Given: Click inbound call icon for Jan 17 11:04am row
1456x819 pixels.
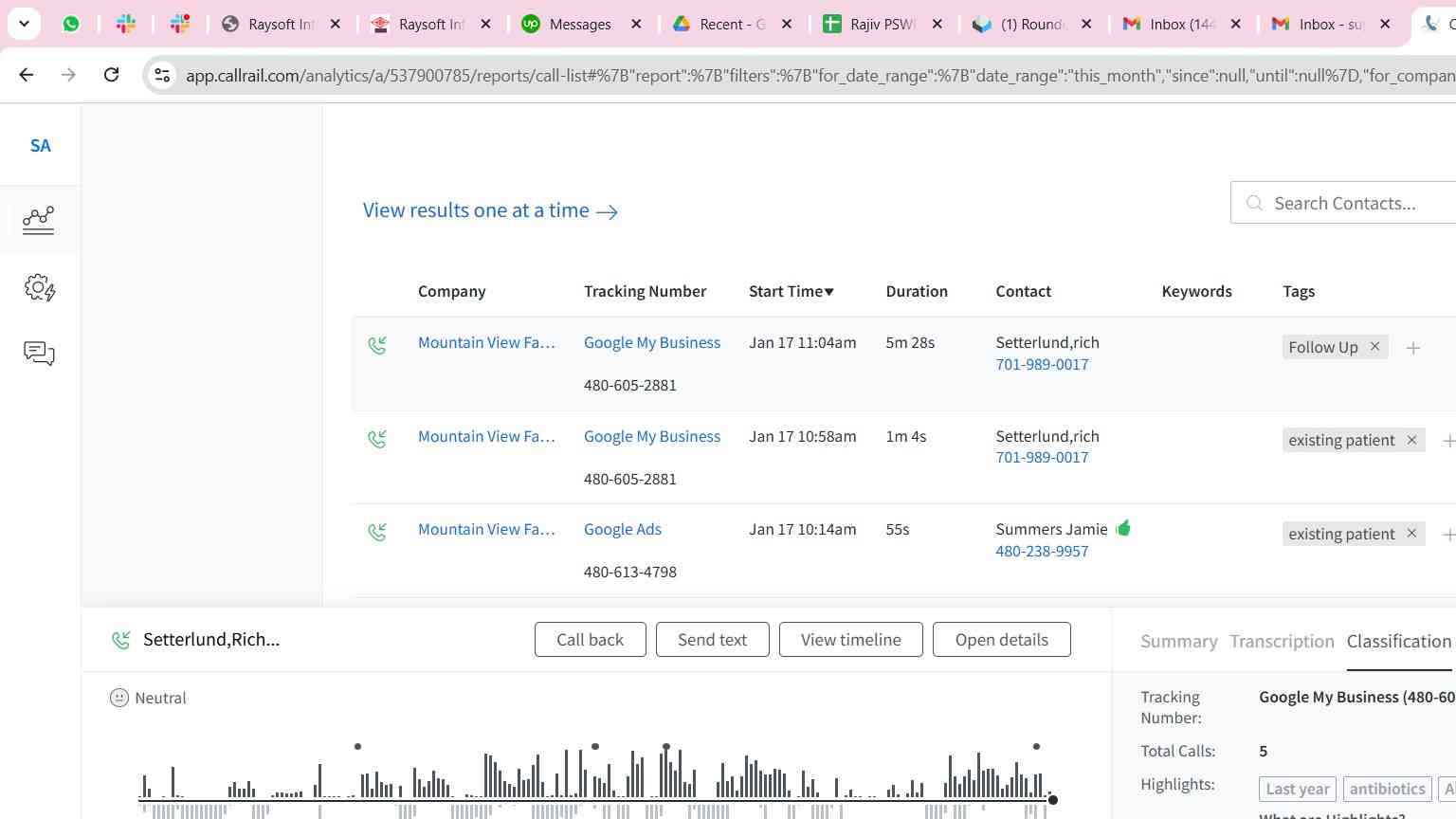Looking at the screenshot, I should click(377, 345).
